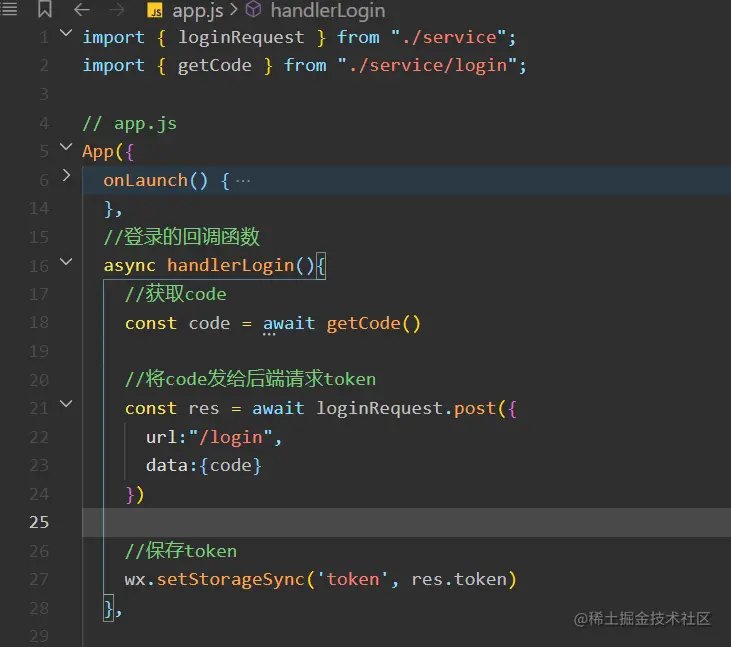This screenshot has width=731, height=647.
Task: Click the //登录的回调函数 comment
Action: [181, 237]
